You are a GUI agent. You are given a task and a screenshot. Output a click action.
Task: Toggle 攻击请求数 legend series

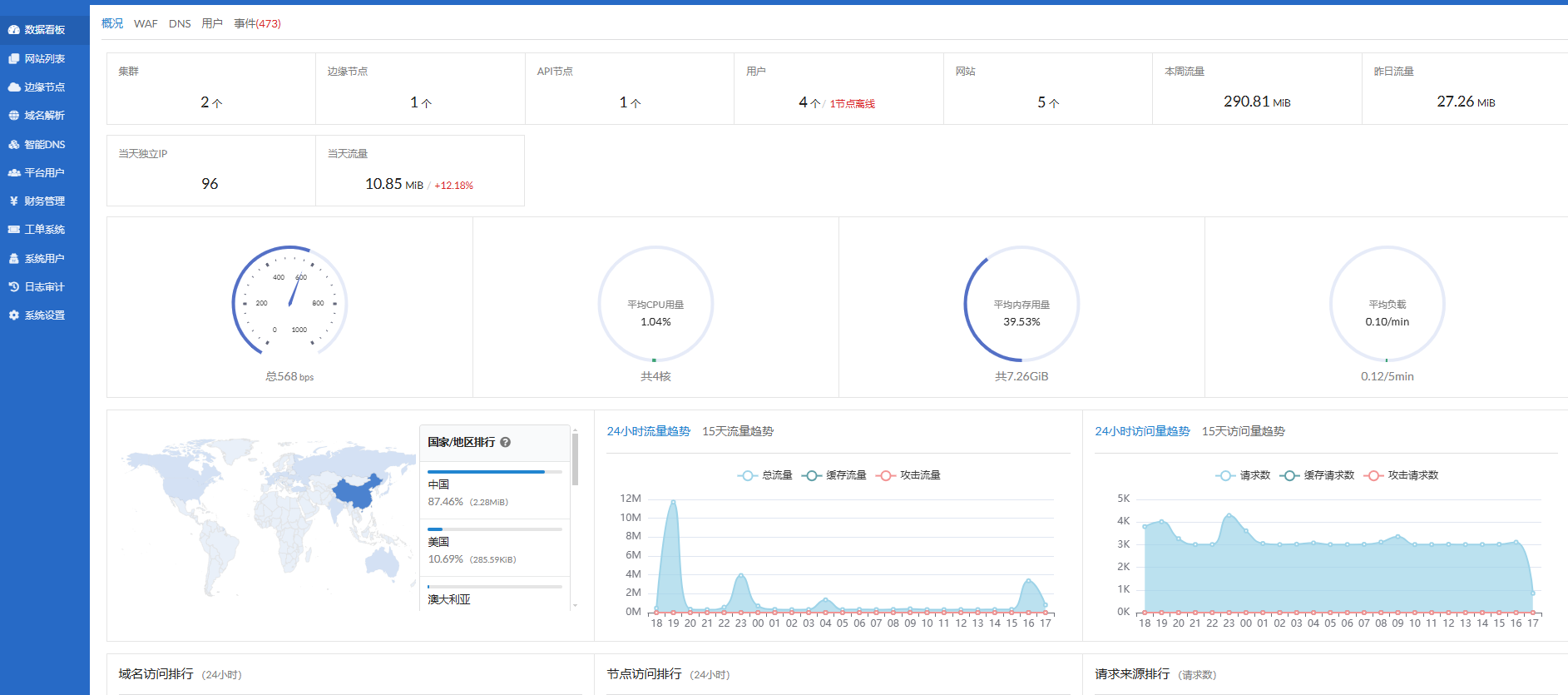click(1402, 475)
